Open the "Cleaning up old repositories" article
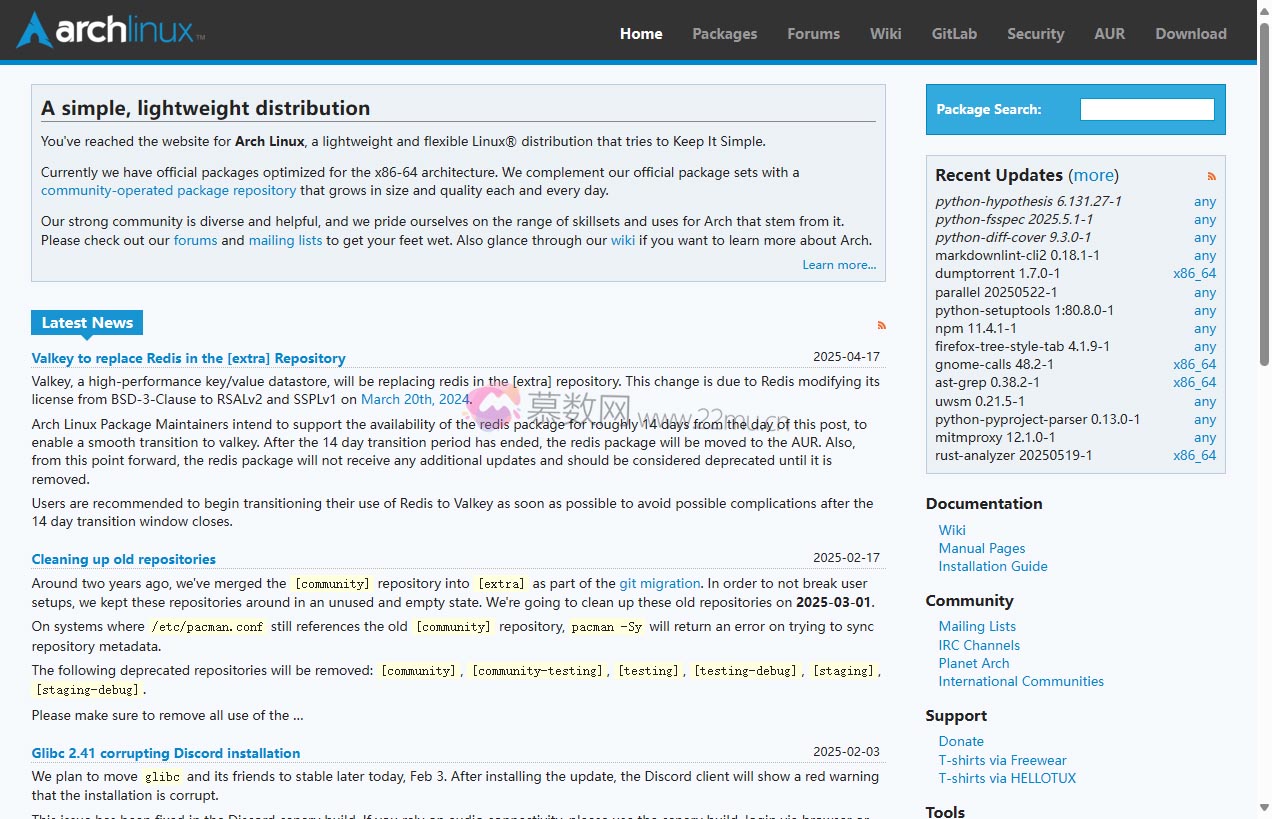This screenshot has width=1272, height=819. [123, 559]
